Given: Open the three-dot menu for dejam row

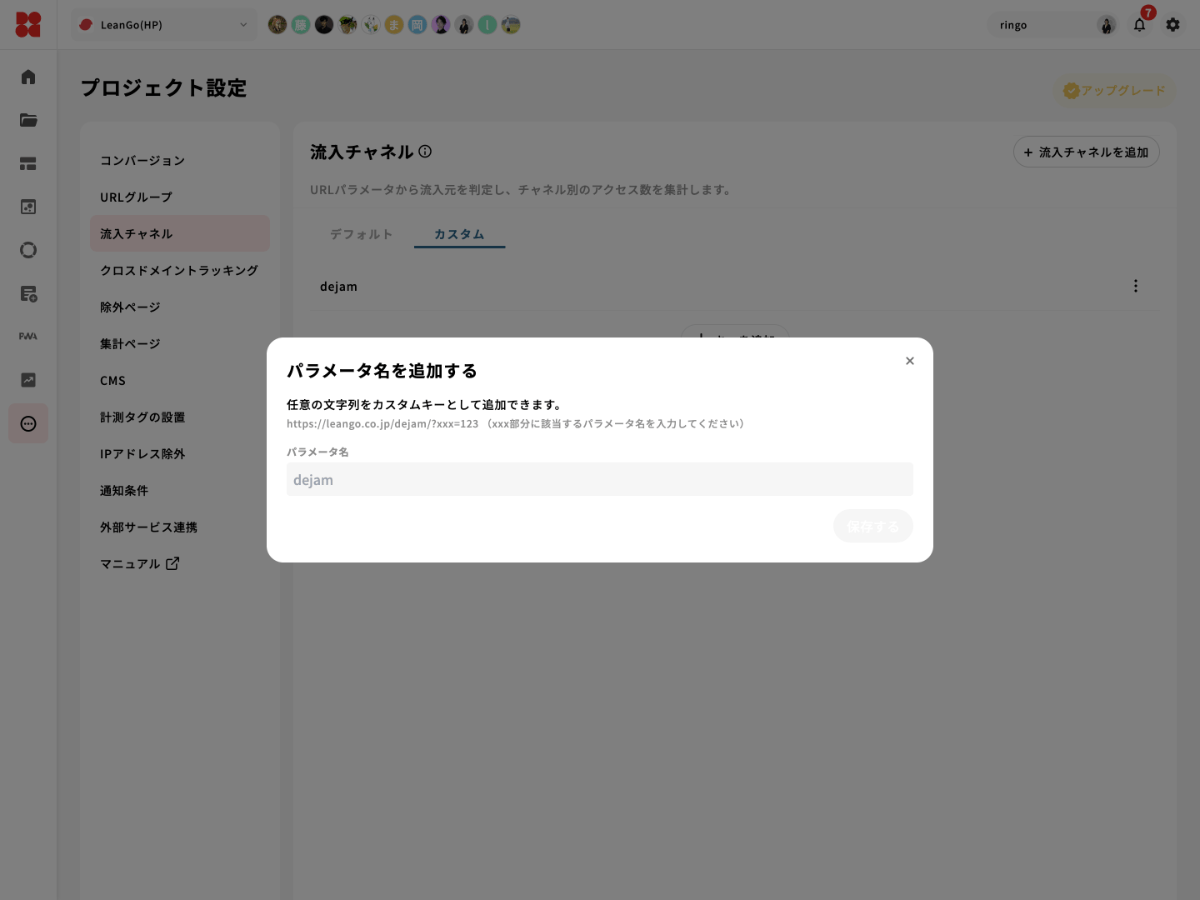Looking at the screenshot, I should pos(1135,286).
